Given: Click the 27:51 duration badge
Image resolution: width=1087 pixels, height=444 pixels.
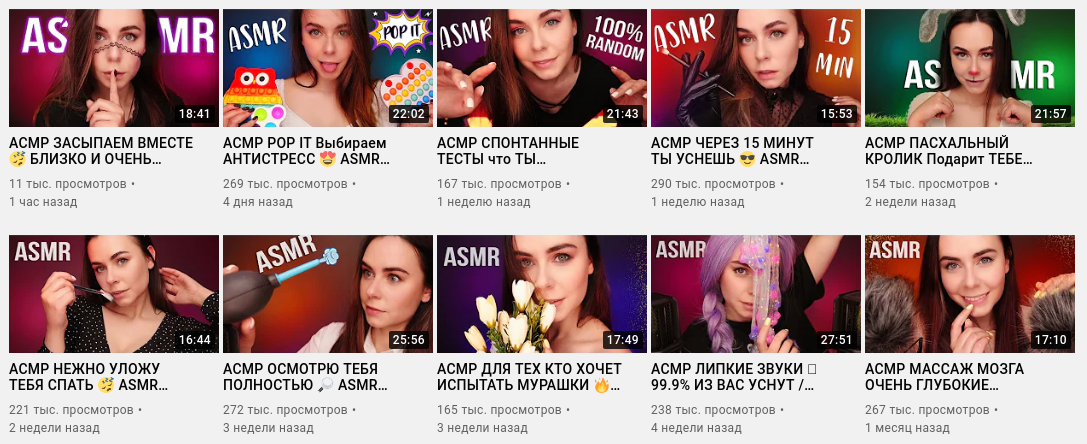Looking at the screenshot, I should pos(837,340).
